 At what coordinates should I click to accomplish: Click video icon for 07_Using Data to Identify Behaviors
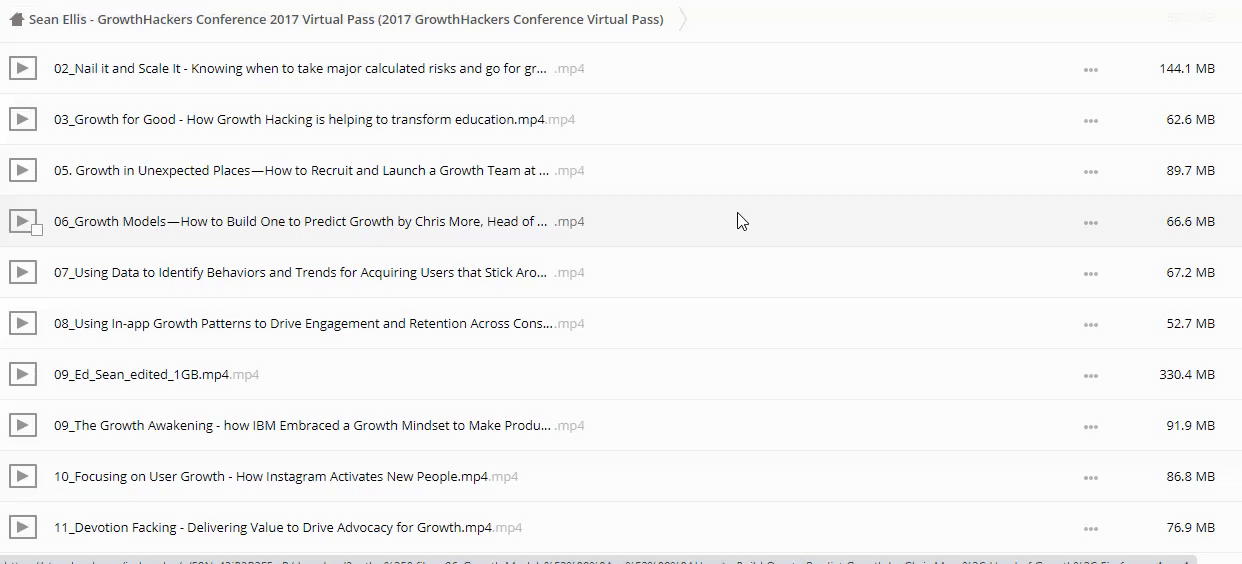tap(23, 273)
